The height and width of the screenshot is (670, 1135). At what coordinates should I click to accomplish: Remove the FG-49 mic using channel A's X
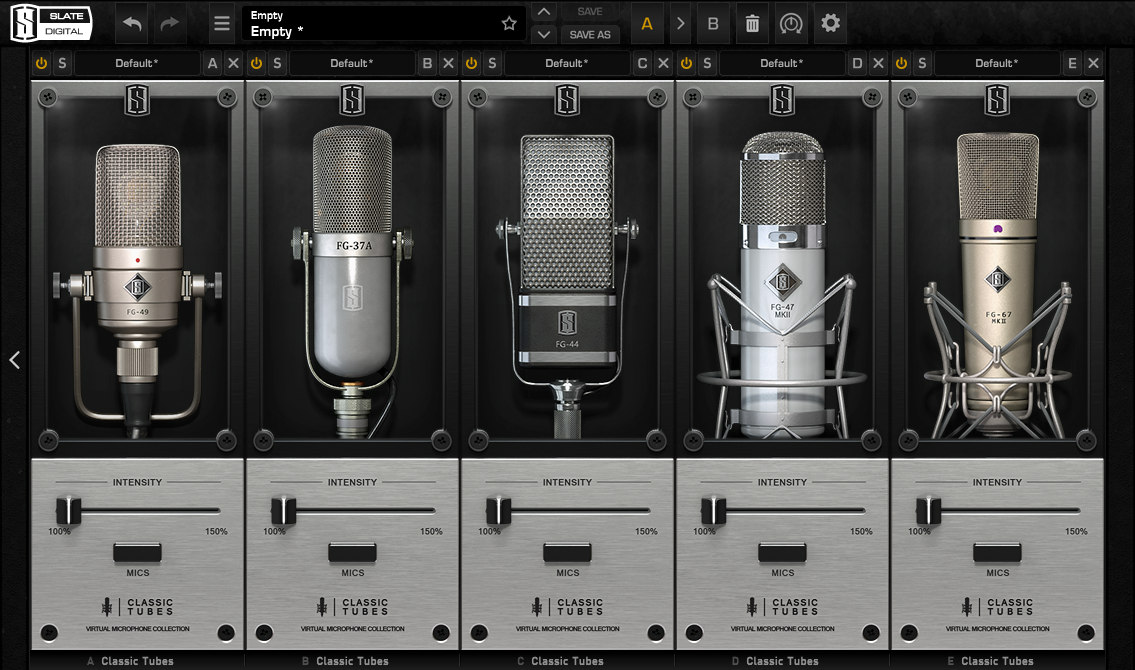(232, 62)
